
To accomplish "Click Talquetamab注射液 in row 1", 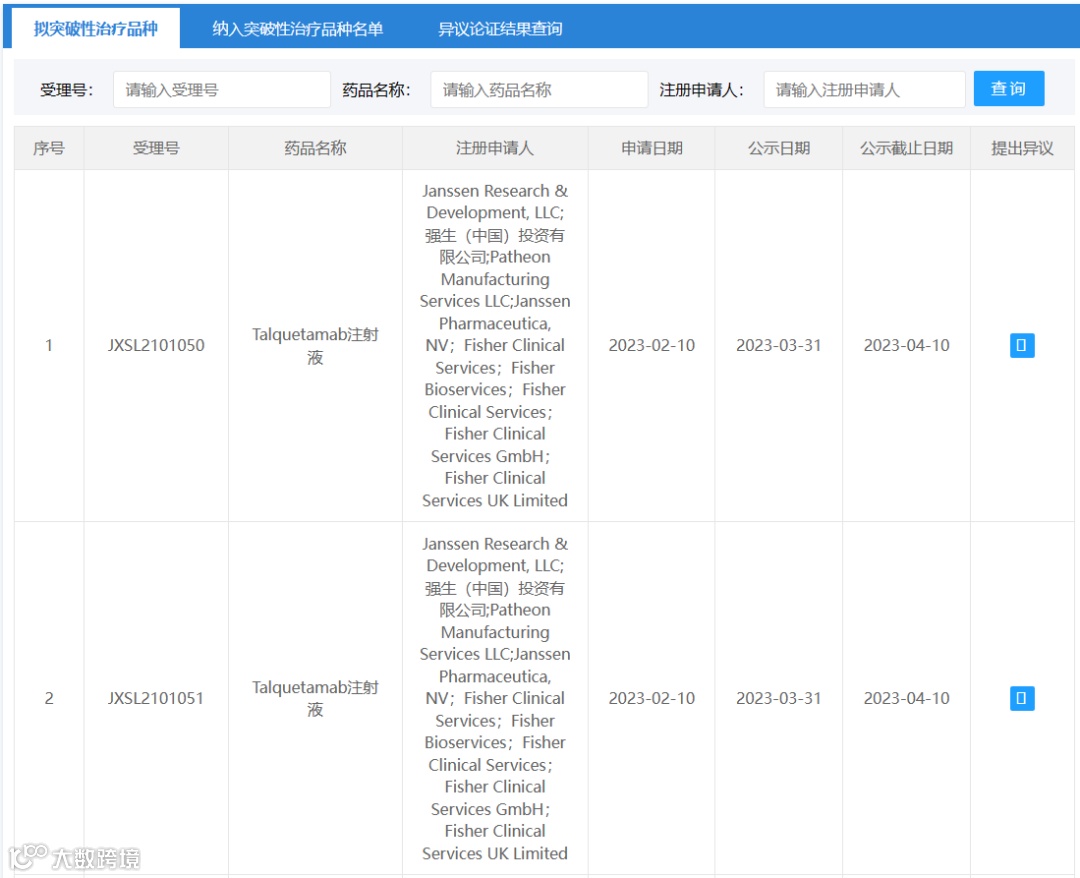I will (315, 346).
